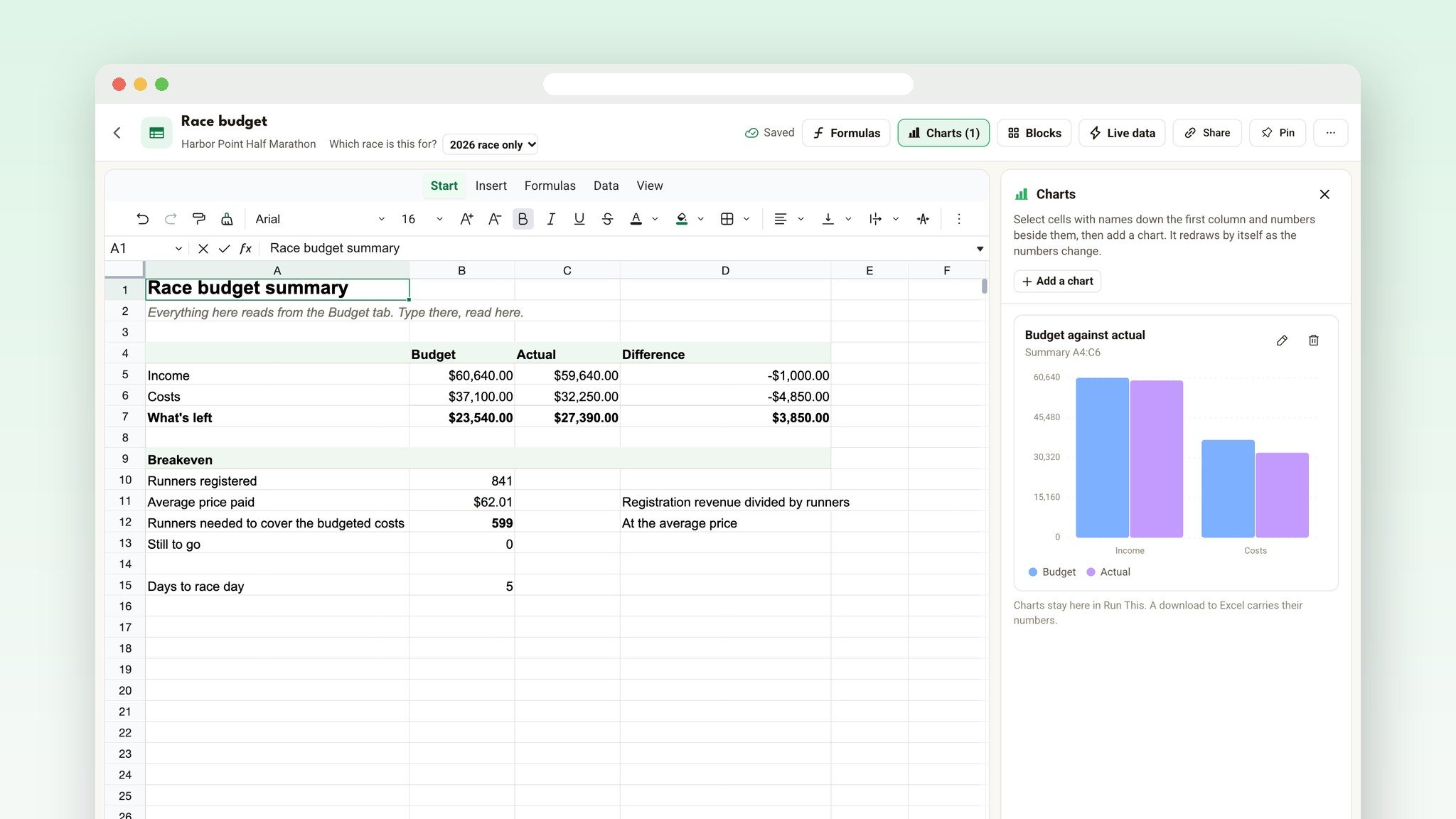
Task: Switch to the Formulas ribbon tab
Action: tap(550, 186)
